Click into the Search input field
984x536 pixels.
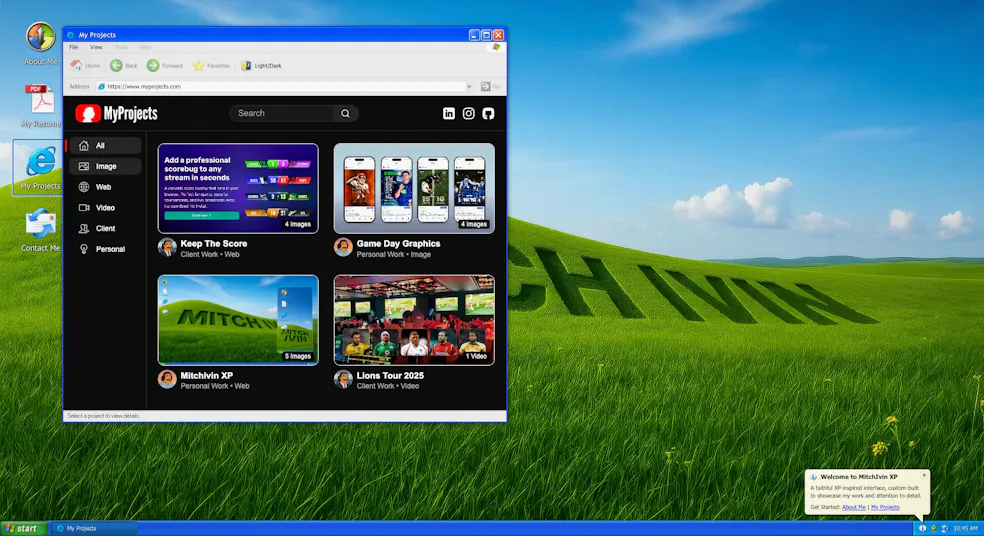coord(284,114)
